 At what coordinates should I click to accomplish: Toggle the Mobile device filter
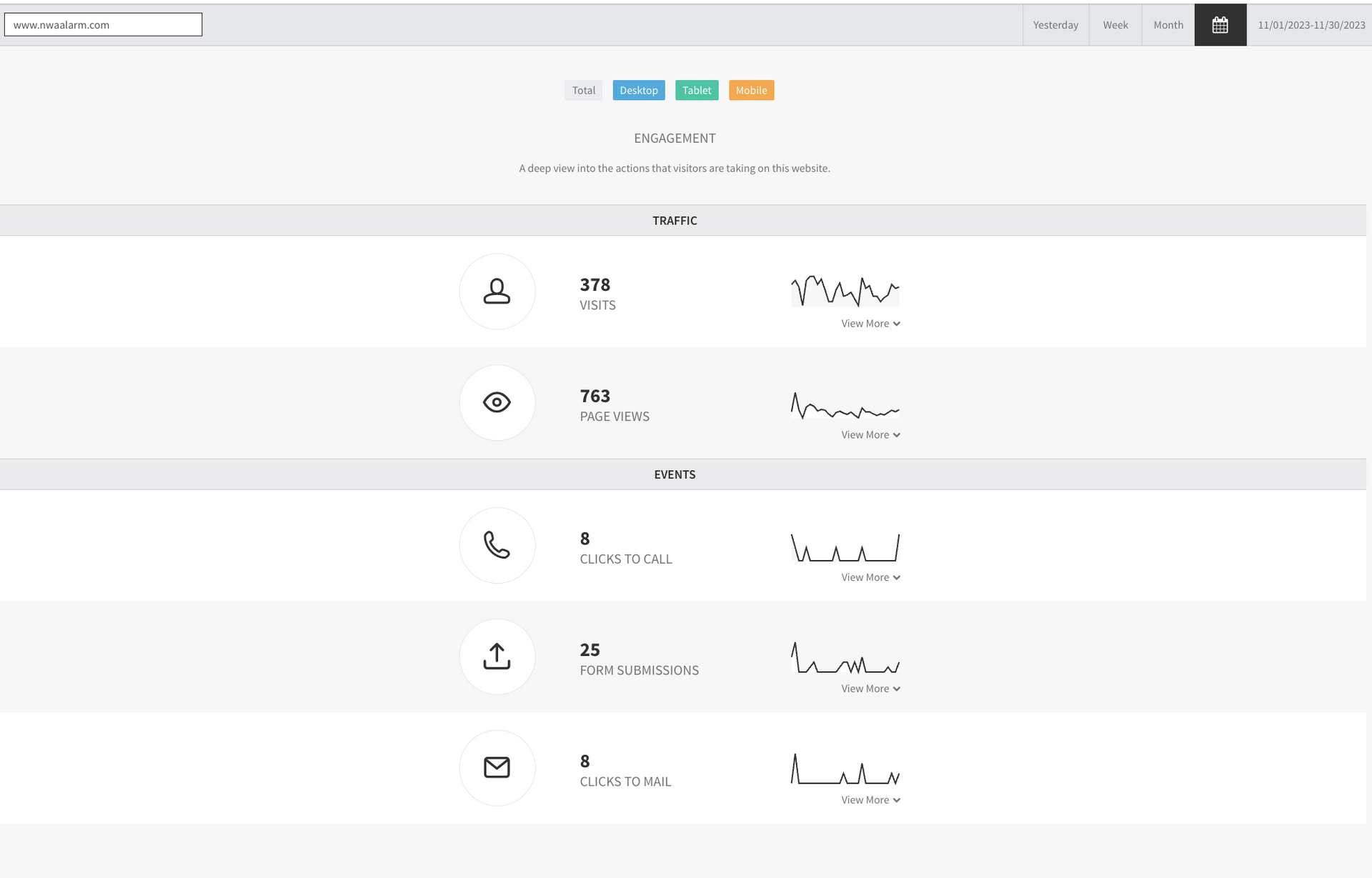(751, 90)
